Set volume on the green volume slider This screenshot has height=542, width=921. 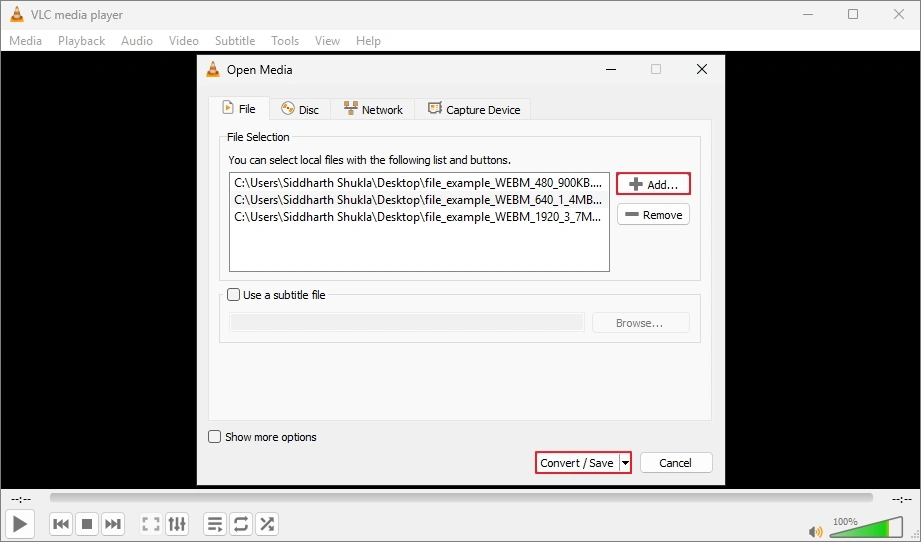866,527
